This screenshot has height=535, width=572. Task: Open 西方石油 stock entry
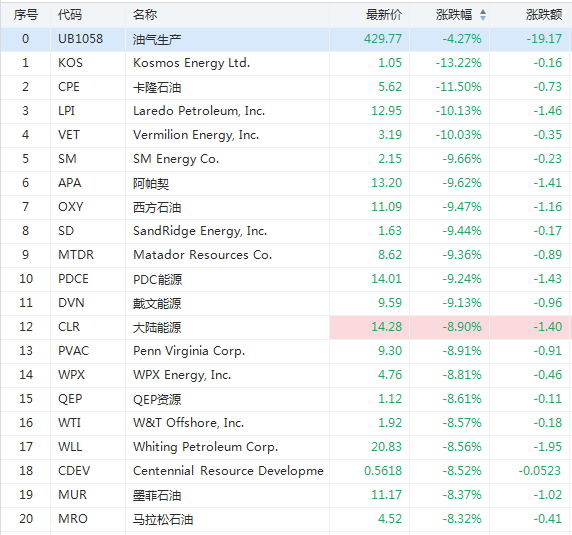[x=157, y=207]
